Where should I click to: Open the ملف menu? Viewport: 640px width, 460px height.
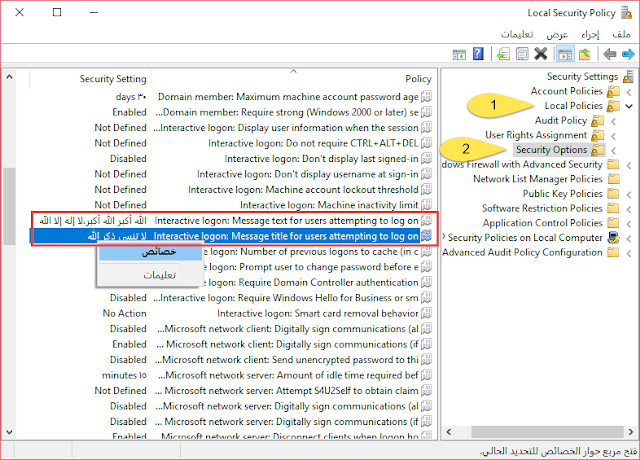tap(621, 34)
